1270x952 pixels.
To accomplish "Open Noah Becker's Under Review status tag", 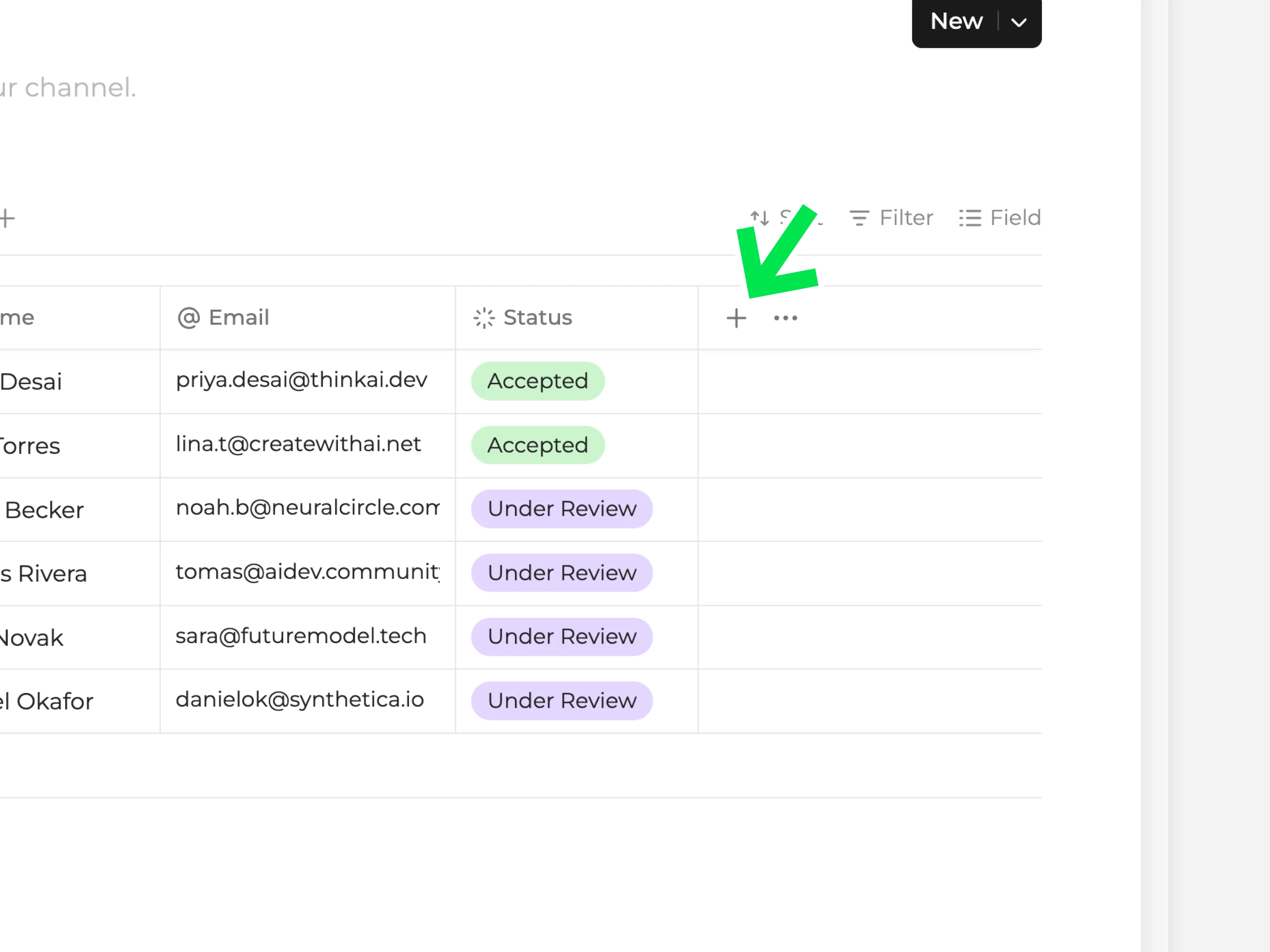I will 561,509.
